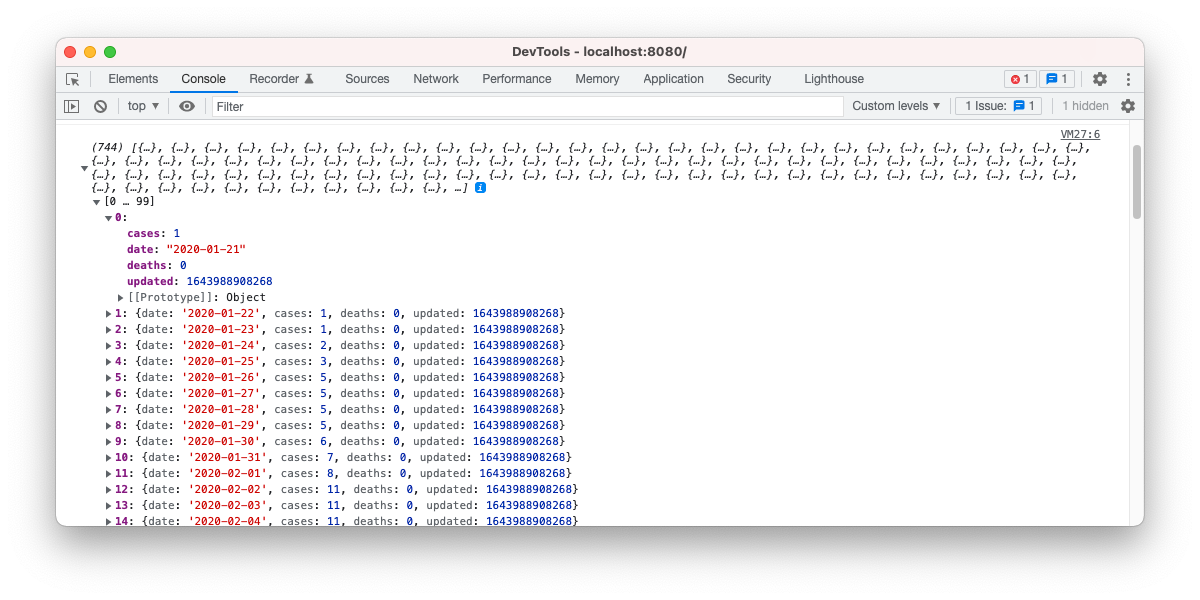Expand entry 1 dated 2020-01-22

pyautogui.click(x=109, y=314)
